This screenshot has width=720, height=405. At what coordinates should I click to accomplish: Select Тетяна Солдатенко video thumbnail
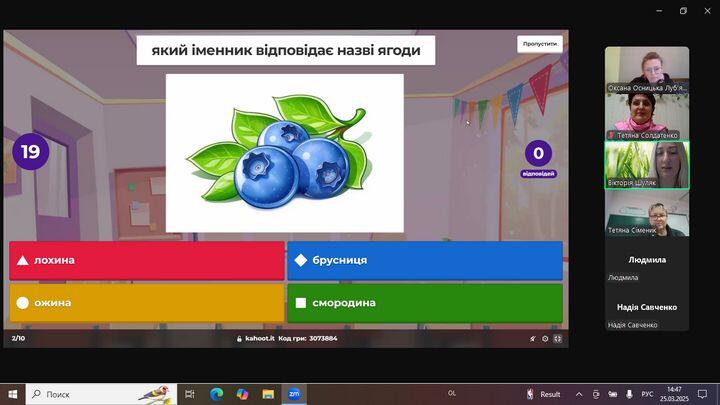click(647, 117)
